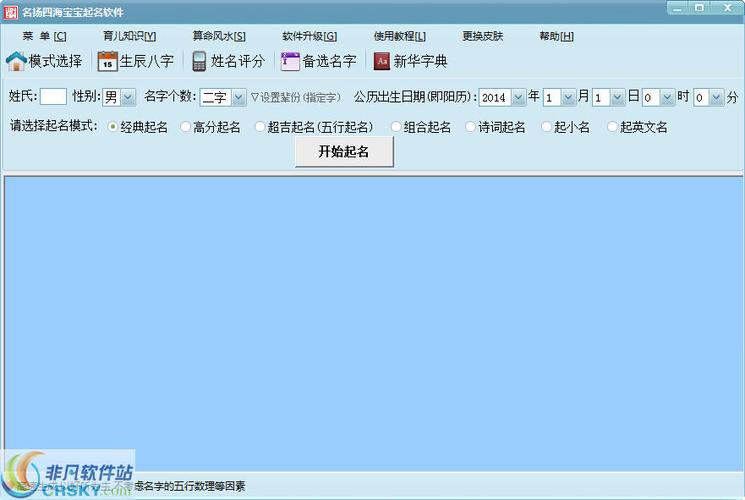Click the blue results display area

(x=373, y=323)
